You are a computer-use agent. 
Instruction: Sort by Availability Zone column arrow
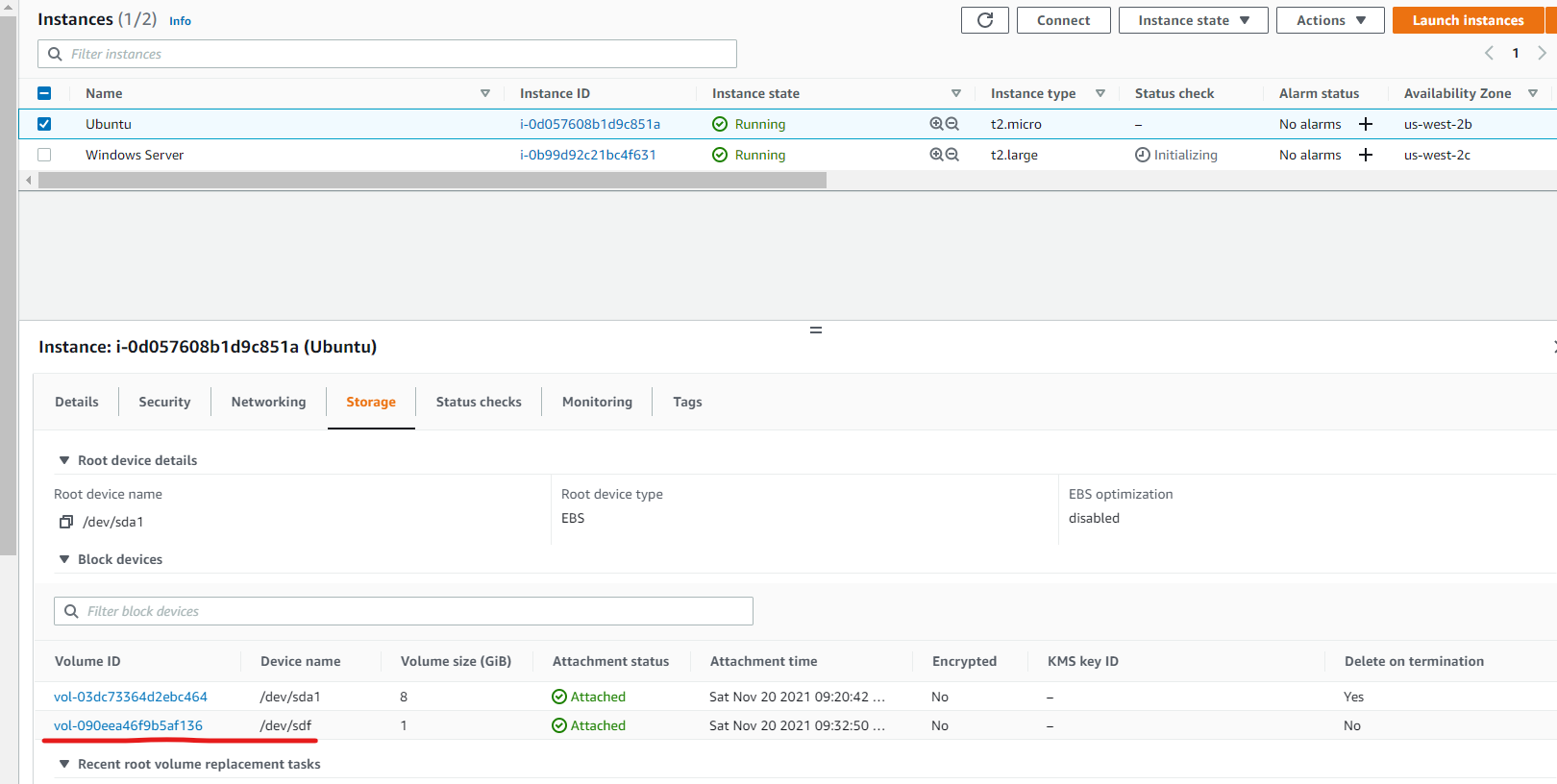pos(1533,93)
